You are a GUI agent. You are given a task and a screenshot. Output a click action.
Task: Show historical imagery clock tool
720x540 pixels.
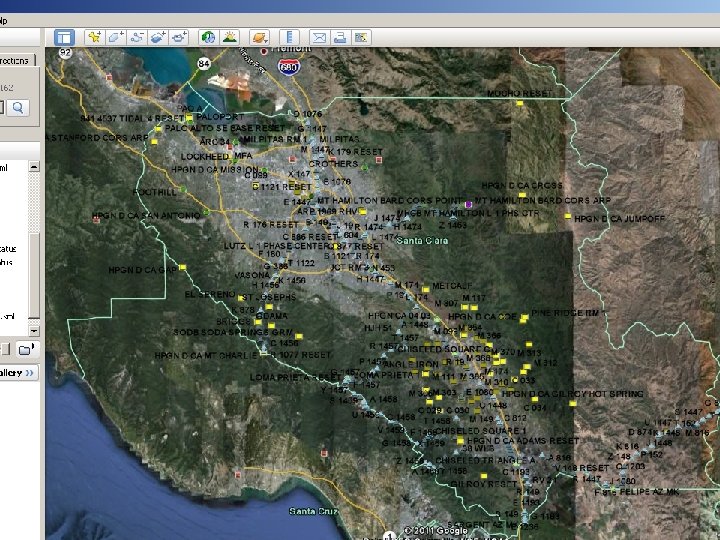tap(208, 38)
